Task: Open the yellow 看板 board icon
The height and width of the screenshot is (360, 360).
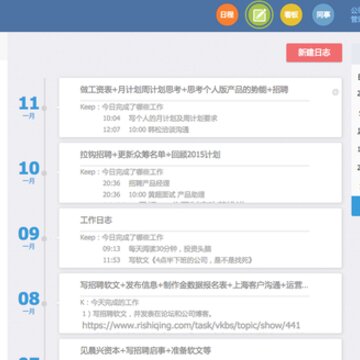Action: [291, 15]
